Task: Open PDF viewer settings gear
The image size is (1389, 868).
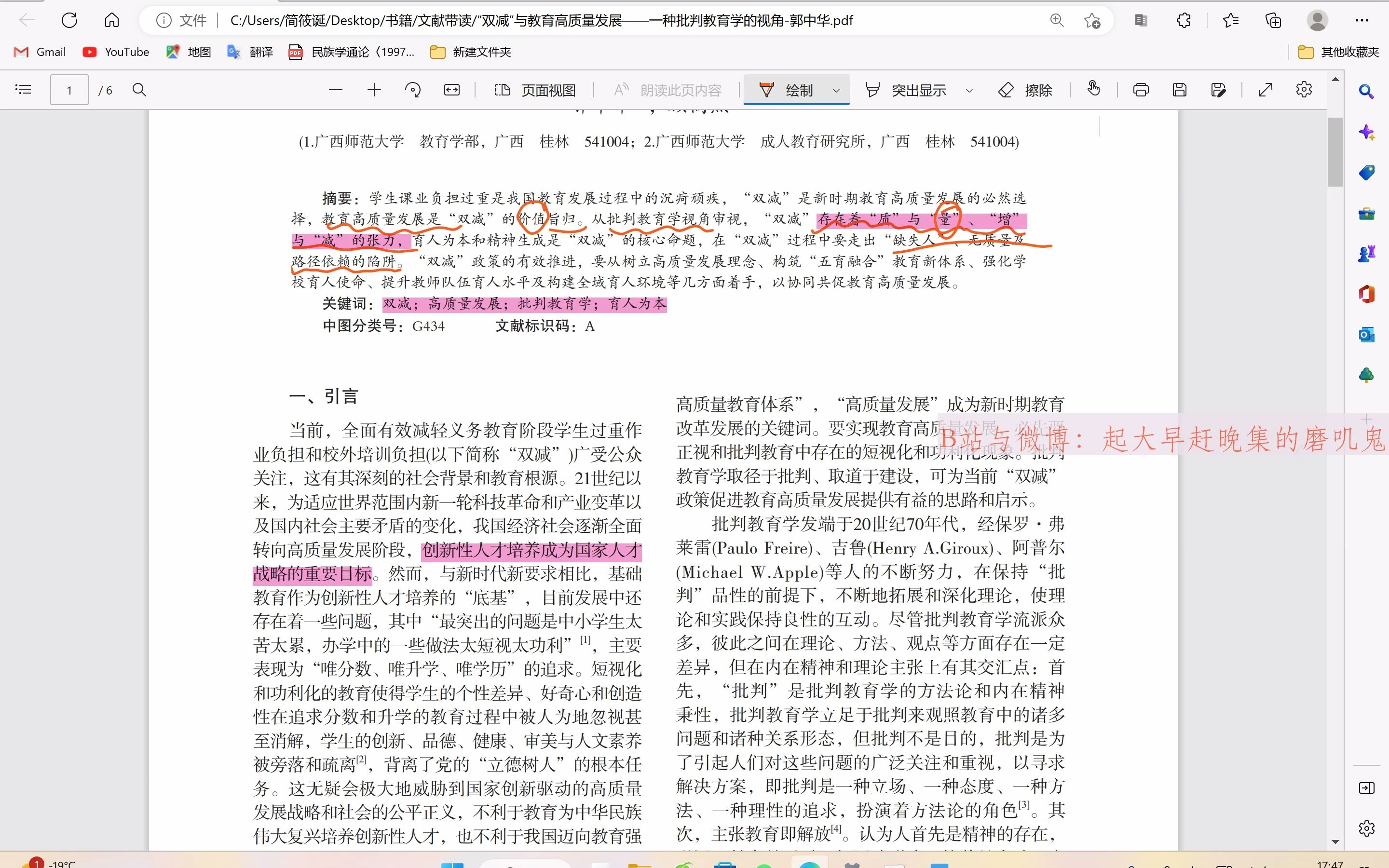Action: (1304, 90)
